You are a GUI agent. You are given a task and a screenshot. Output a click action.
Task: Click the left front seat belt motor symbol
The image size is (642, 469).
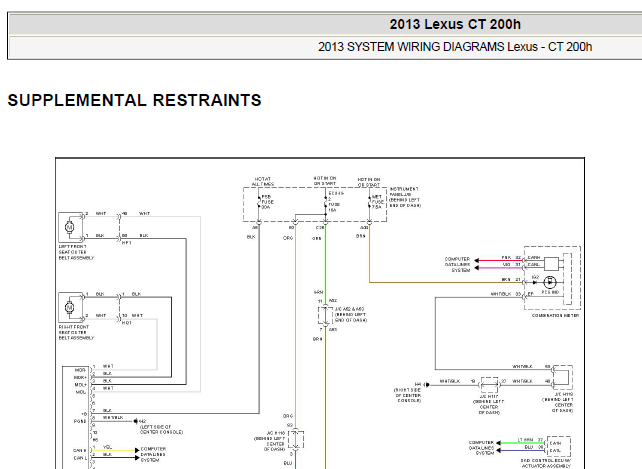(x=70, y=227)
